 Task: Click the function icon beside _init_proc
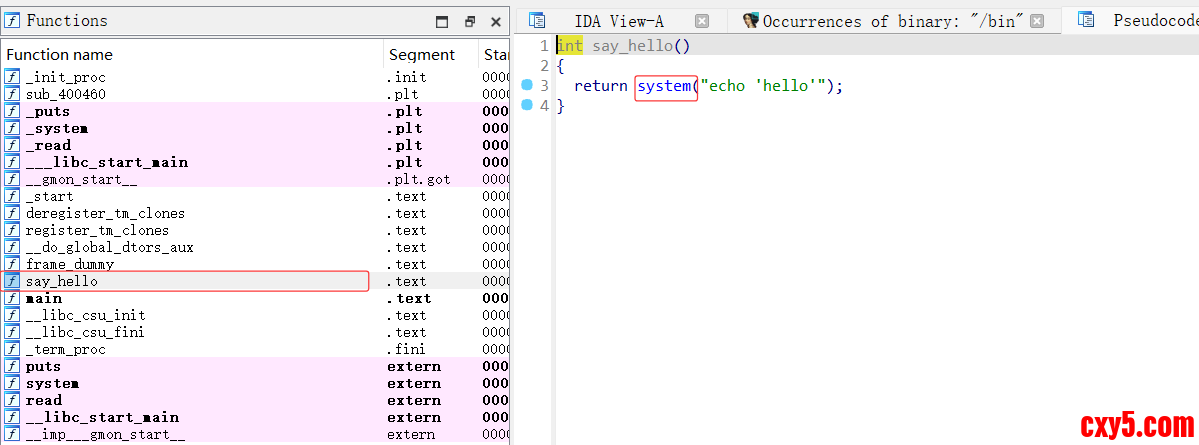point(12,78)
